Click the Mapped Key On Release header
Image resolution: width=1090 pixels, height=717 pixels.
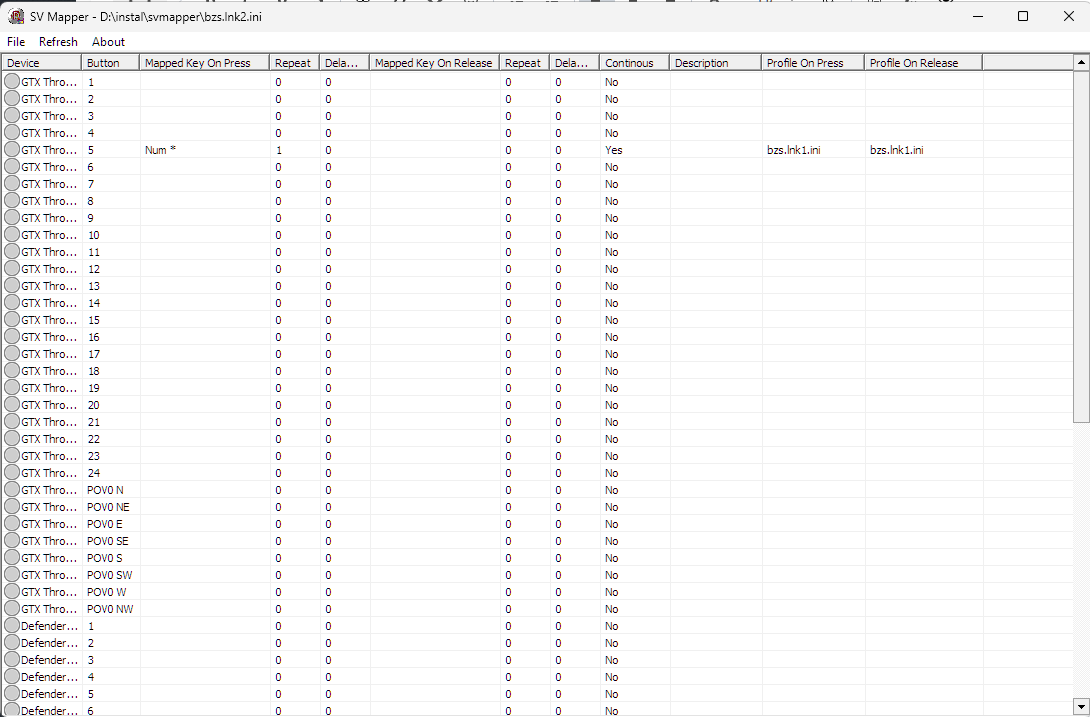click(x=434, y=63)
